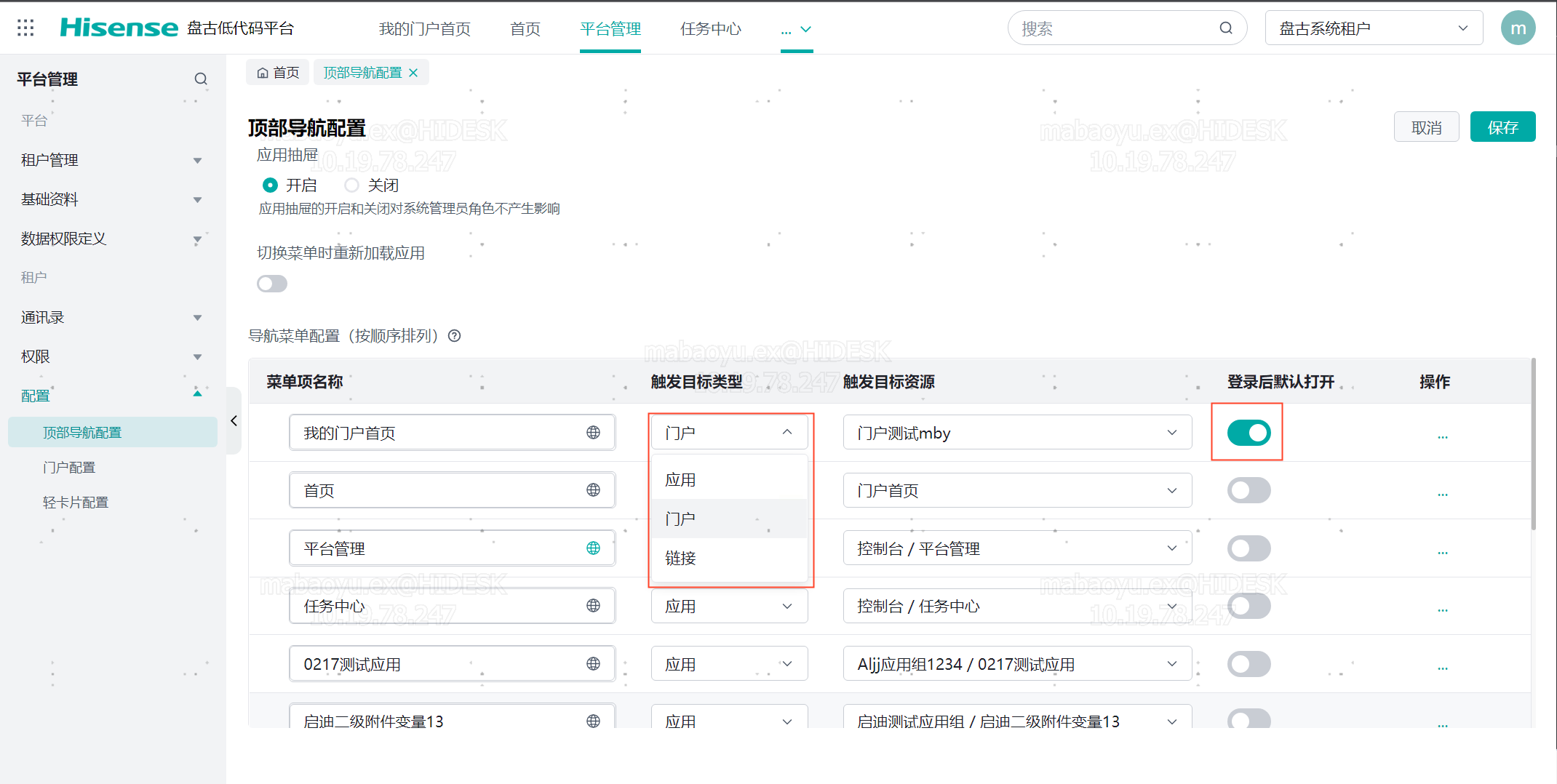Click the 任务中心 menu name input field

437,606
